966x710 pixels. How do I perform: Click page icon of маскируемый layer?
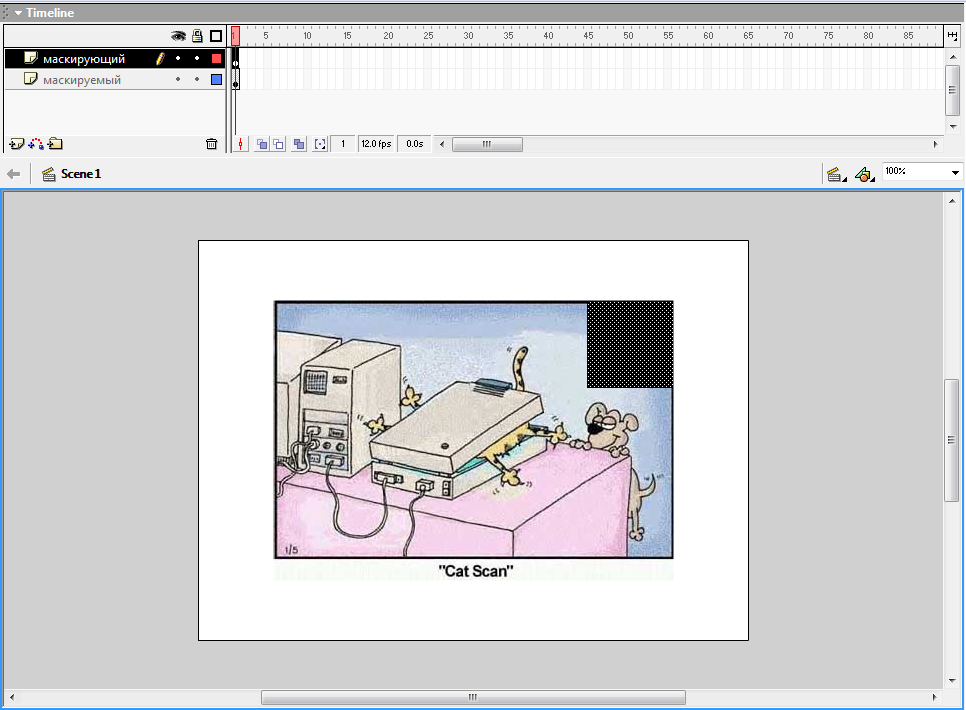point(30,79)
